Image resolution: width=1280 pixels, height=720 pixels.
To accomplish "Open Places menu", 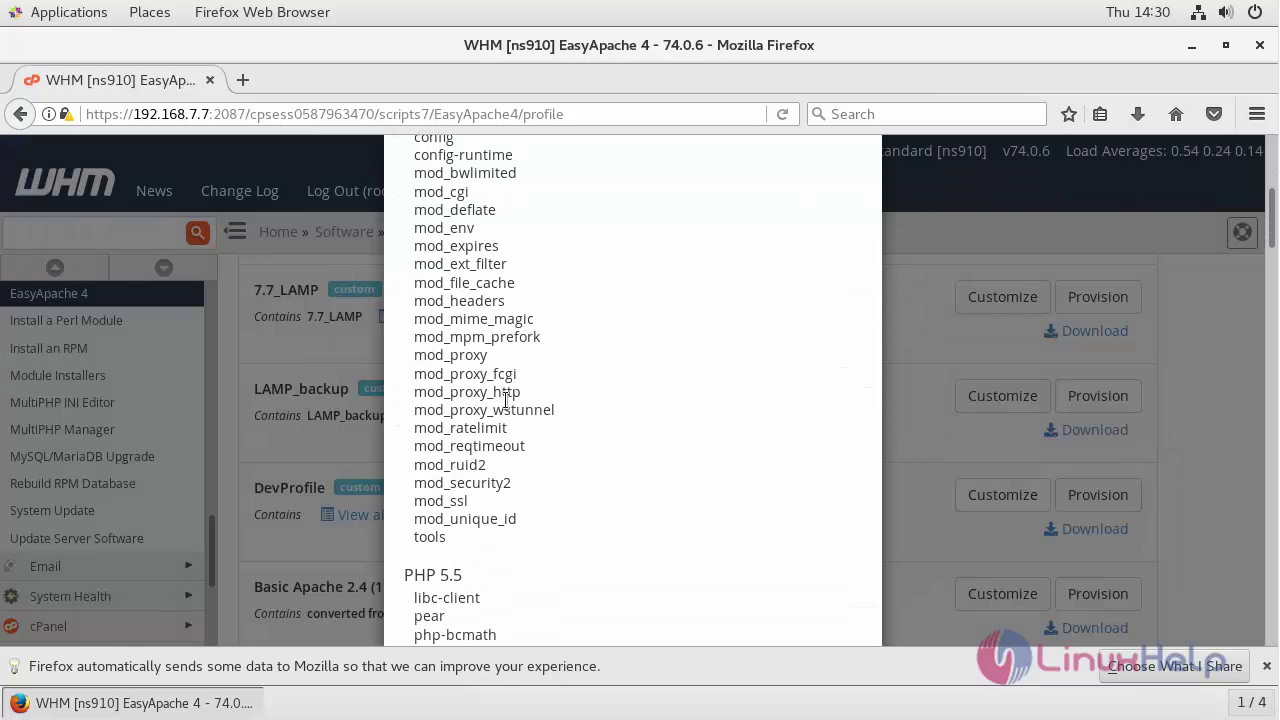I will coord(149,12).
